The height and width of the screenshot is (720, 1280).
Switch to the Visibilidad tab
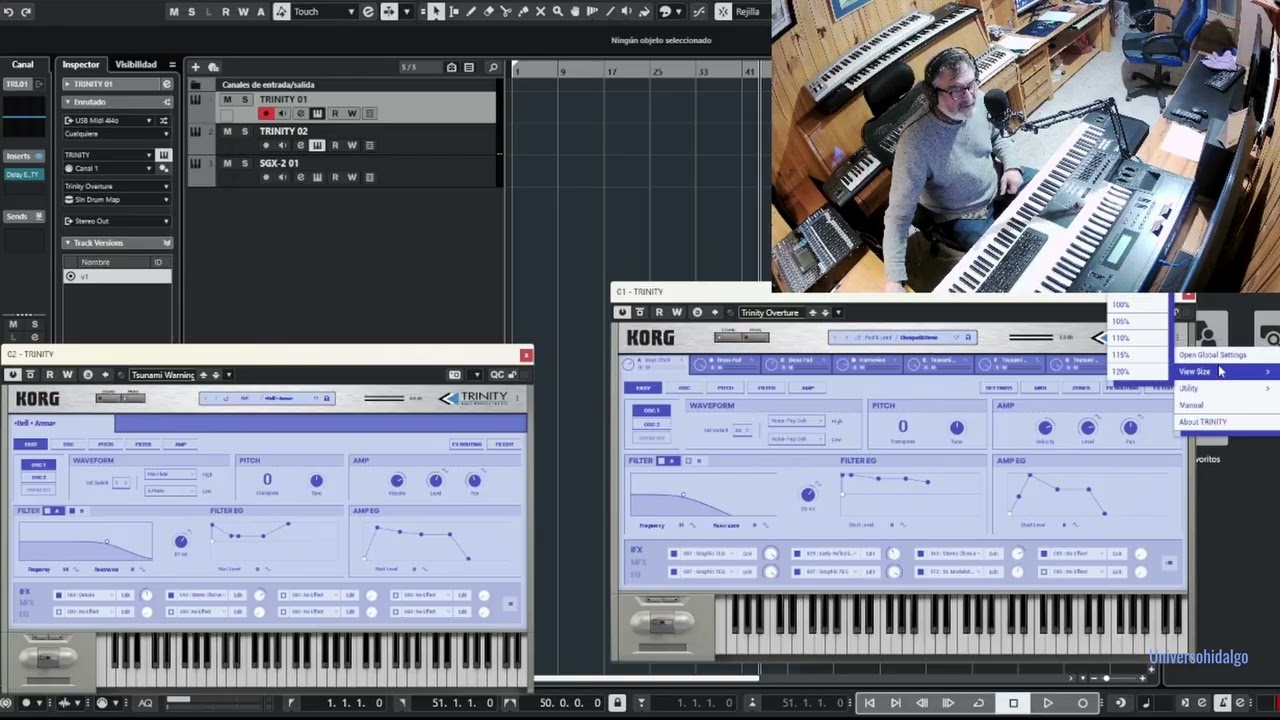(x=136, y=65)
